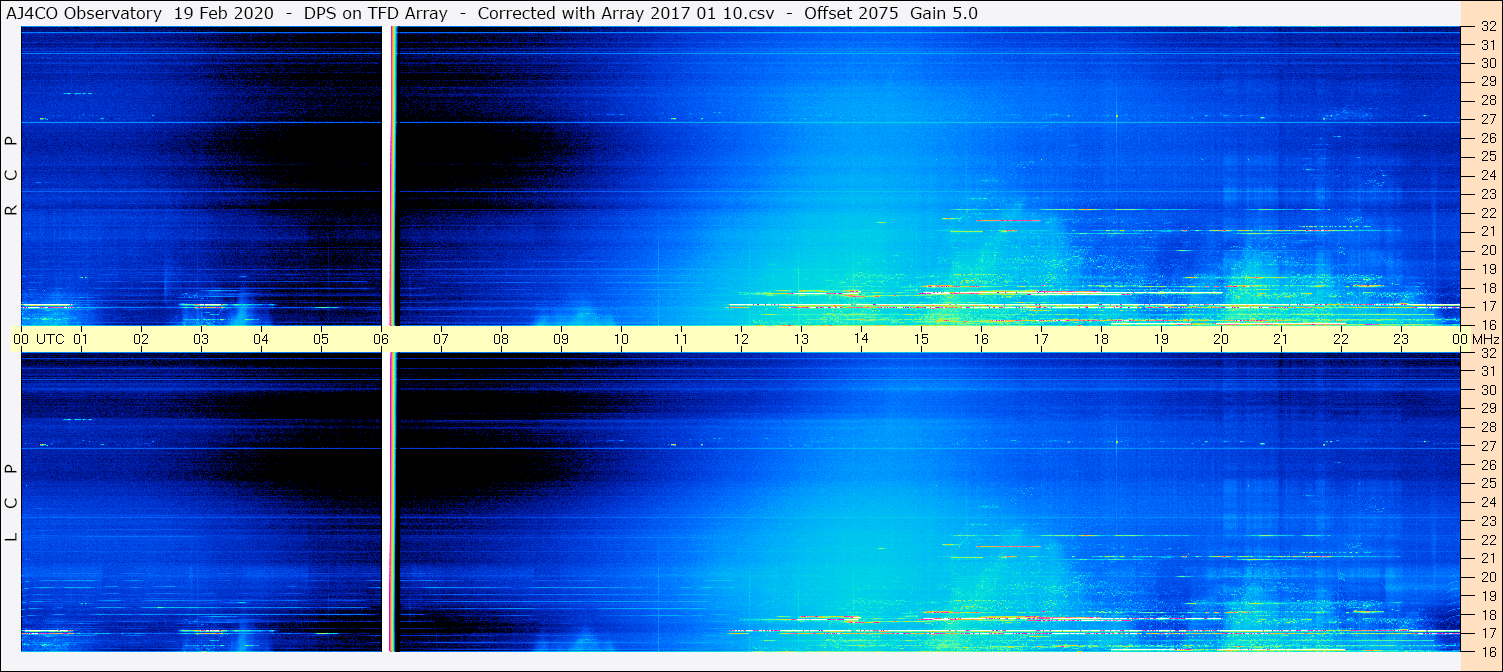Click the 27 MHz label on LCP scale

(x=1487, y=446)
